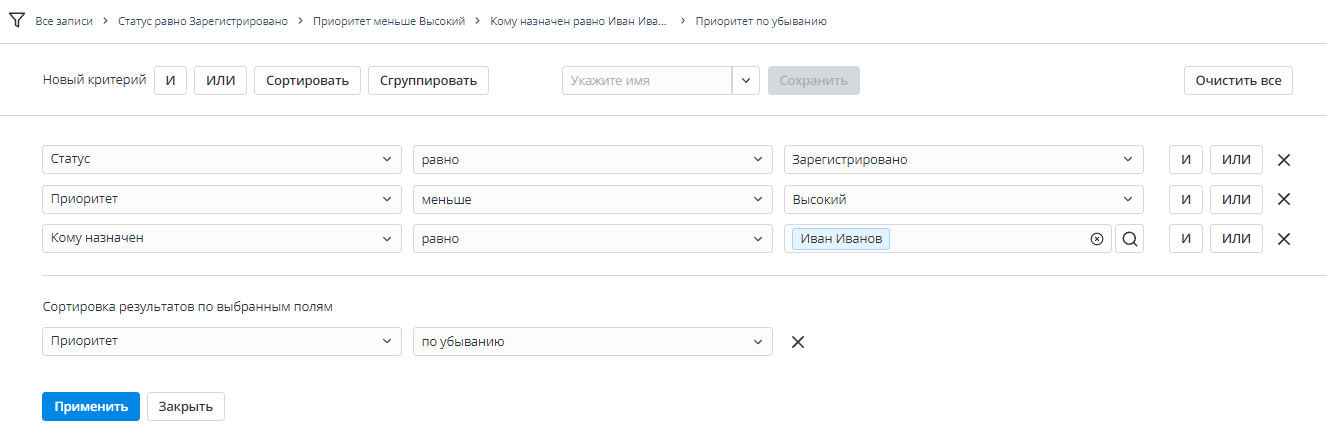1327x437 pixels.
Task: Focus the Укажите имя filter name field
Action: tap(647, 81)
